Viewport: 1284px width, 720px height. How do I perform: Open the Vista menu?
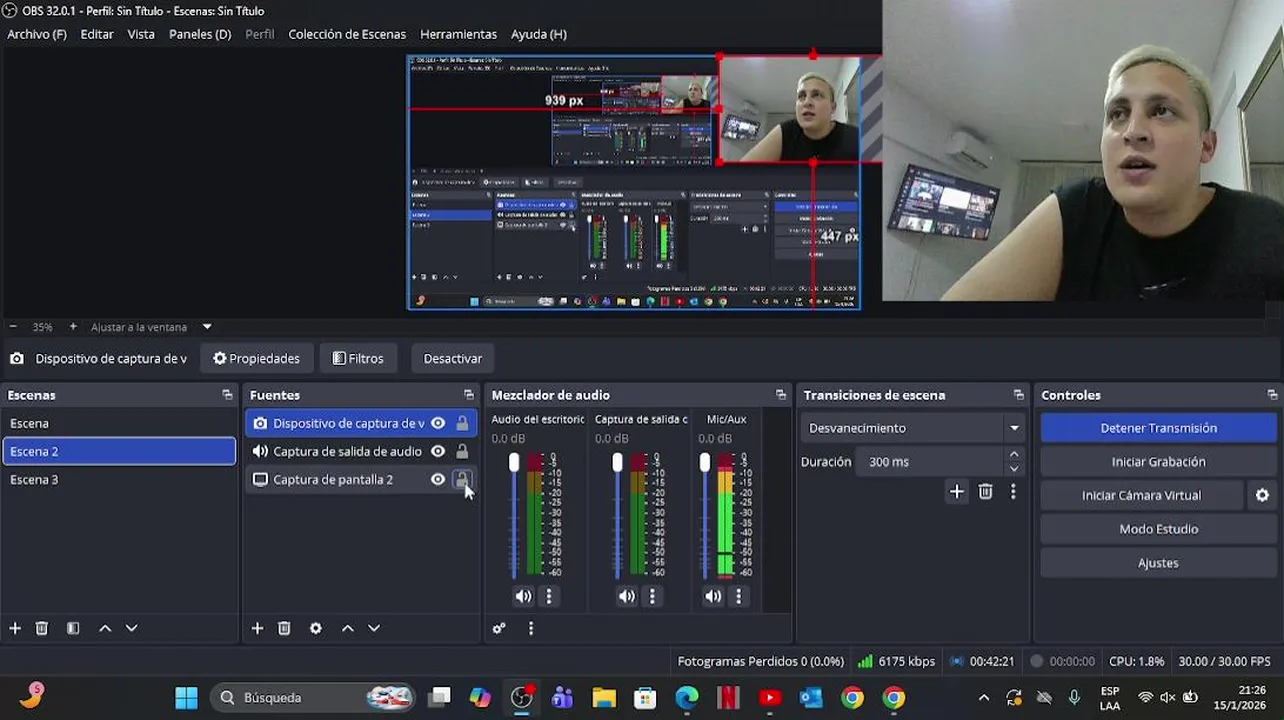click(x=141, y=34)
